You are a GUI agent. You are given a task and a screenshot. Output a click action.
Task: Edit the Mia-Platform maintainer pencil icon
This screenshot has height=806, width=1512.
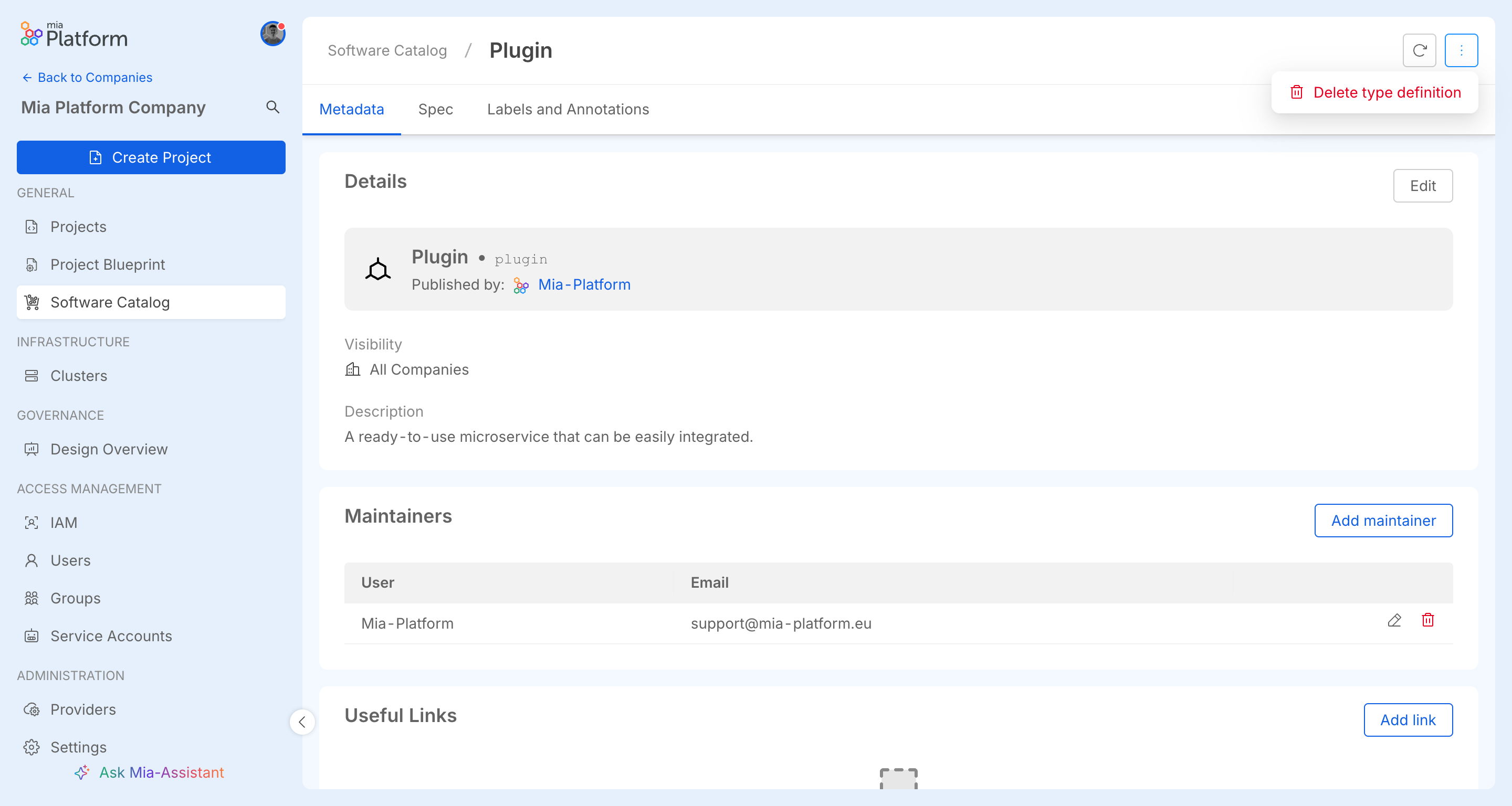point(1394,620)
